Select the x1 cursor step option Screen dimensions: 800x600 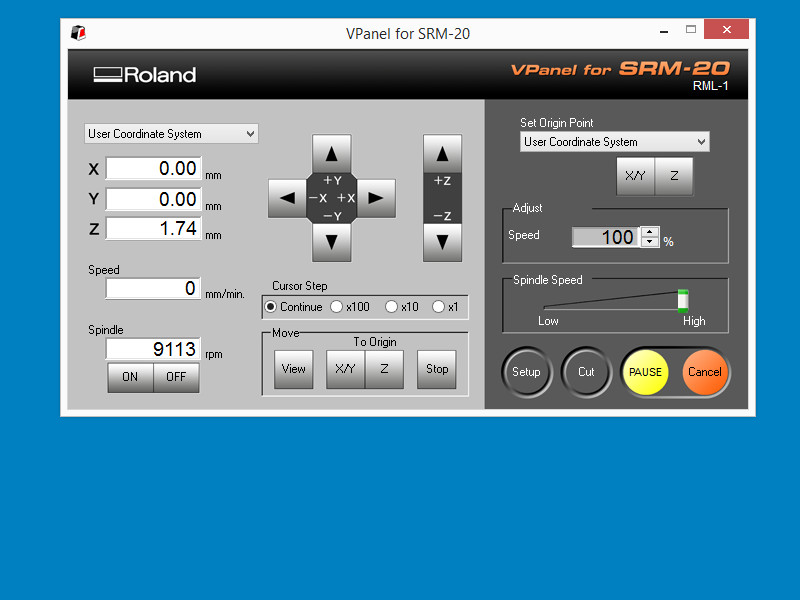coord(445,307)
